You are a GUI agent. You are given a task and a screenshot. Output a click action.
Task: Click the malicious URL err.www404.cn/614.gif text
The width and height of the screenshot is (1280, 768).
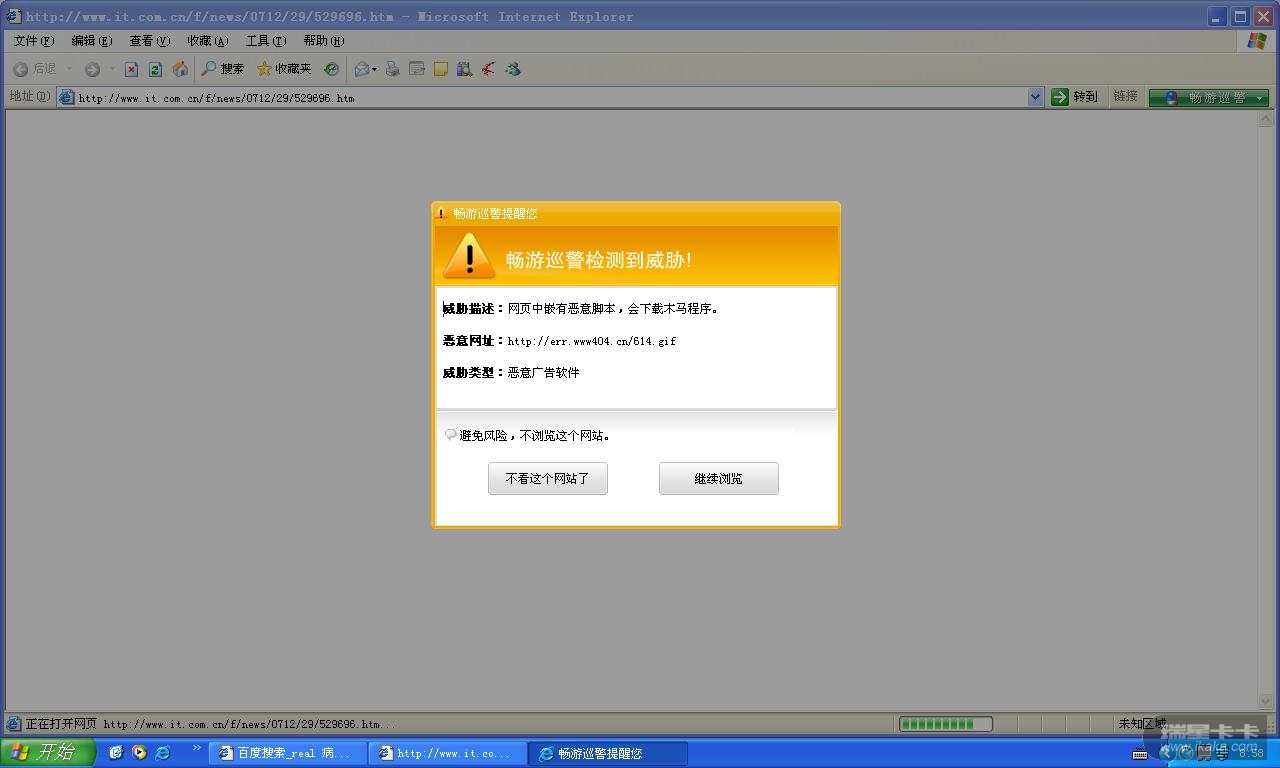click(x=592, y=341)
